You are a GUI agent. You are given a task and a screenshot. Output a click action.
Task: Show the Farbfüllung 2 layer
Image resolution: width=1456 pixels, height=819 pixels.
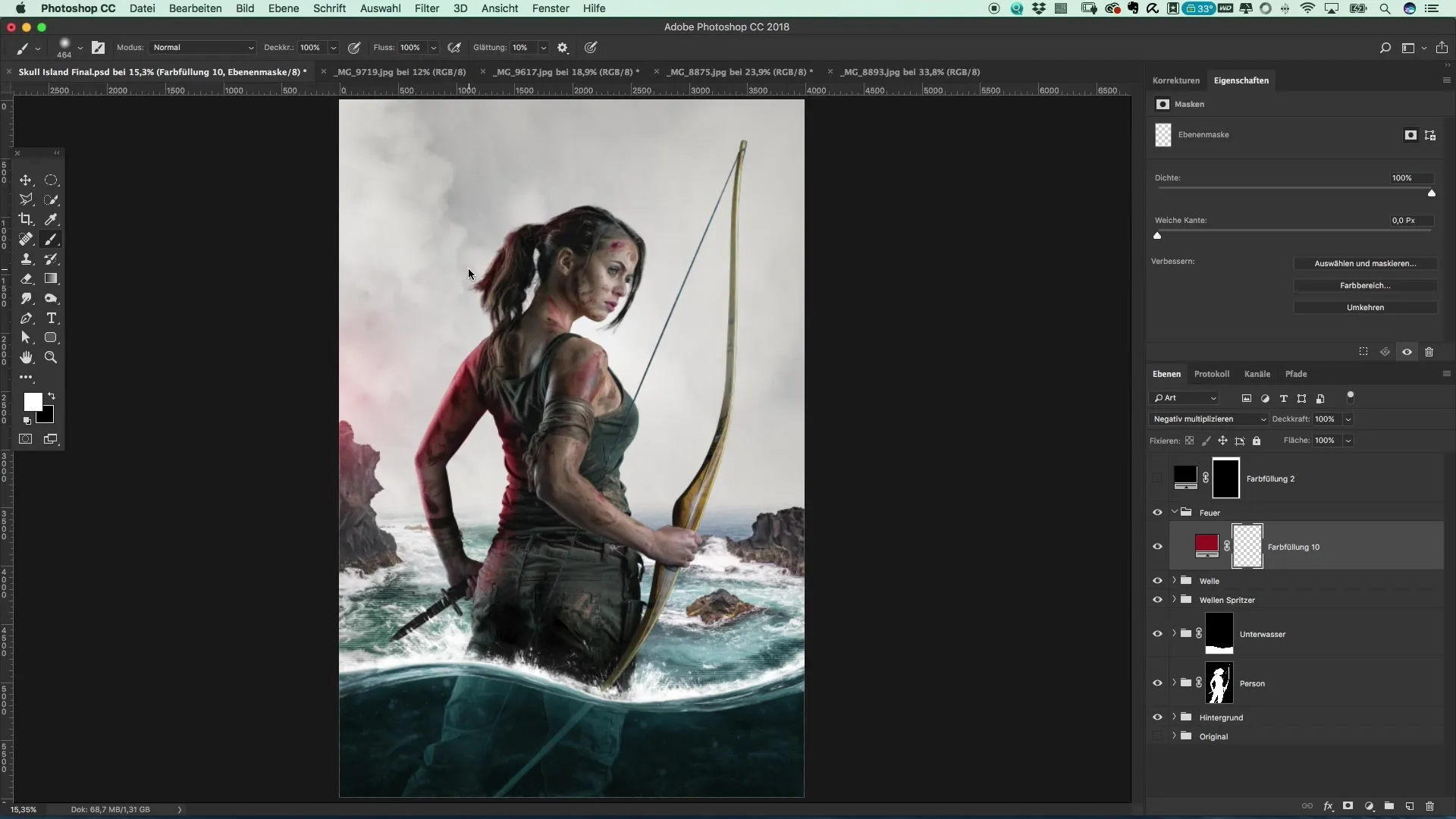[x=1157, y=479]
